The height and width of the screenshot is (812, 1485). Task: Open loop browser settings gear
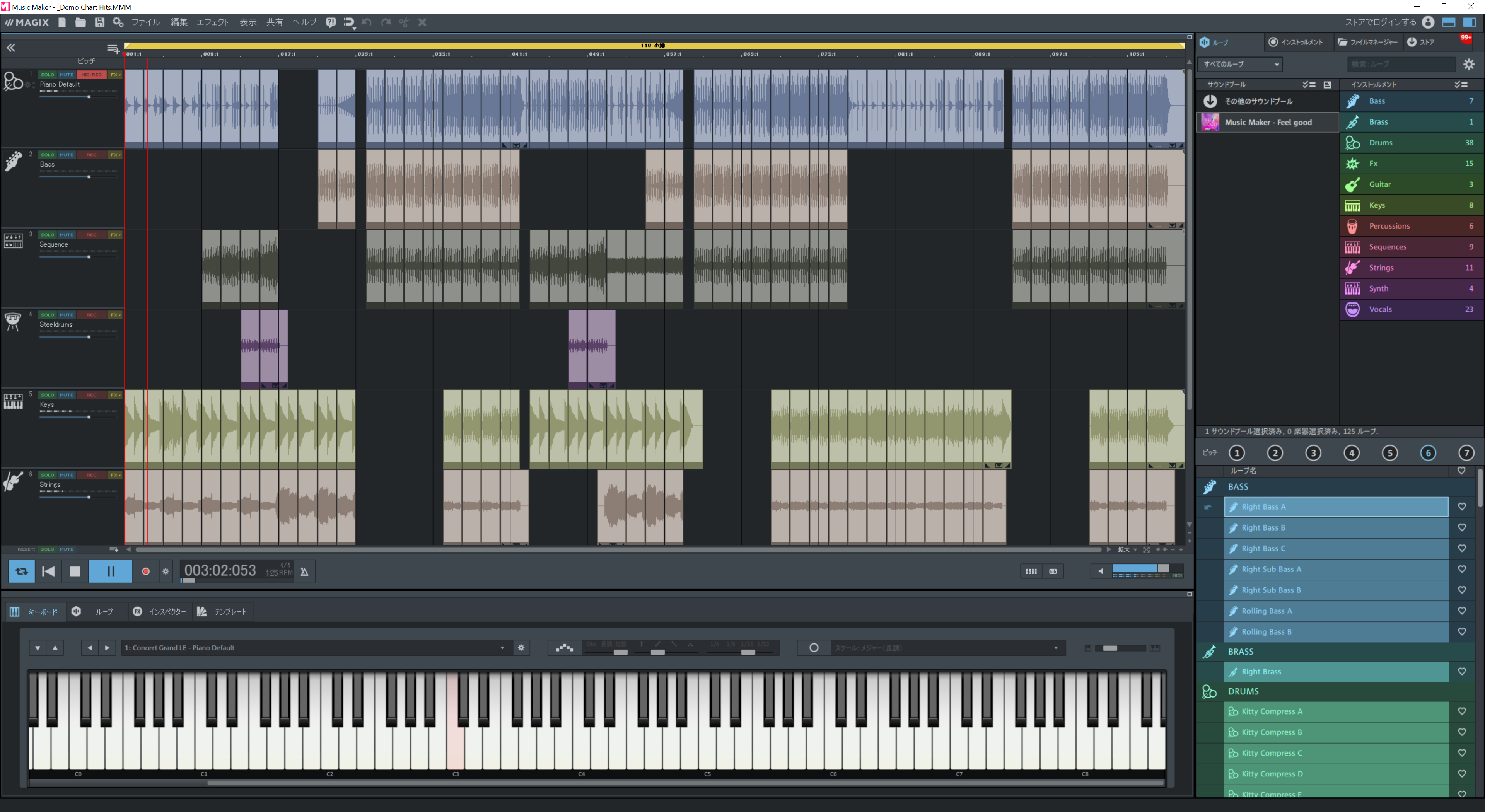pyautogui.click(x=1469, y=64)
